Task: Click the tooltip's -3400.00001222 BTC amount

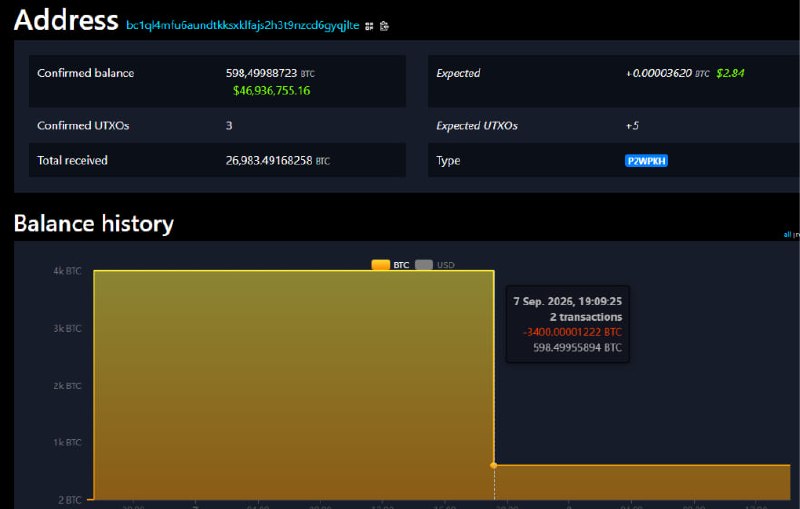Action: [x=572, y=332]
